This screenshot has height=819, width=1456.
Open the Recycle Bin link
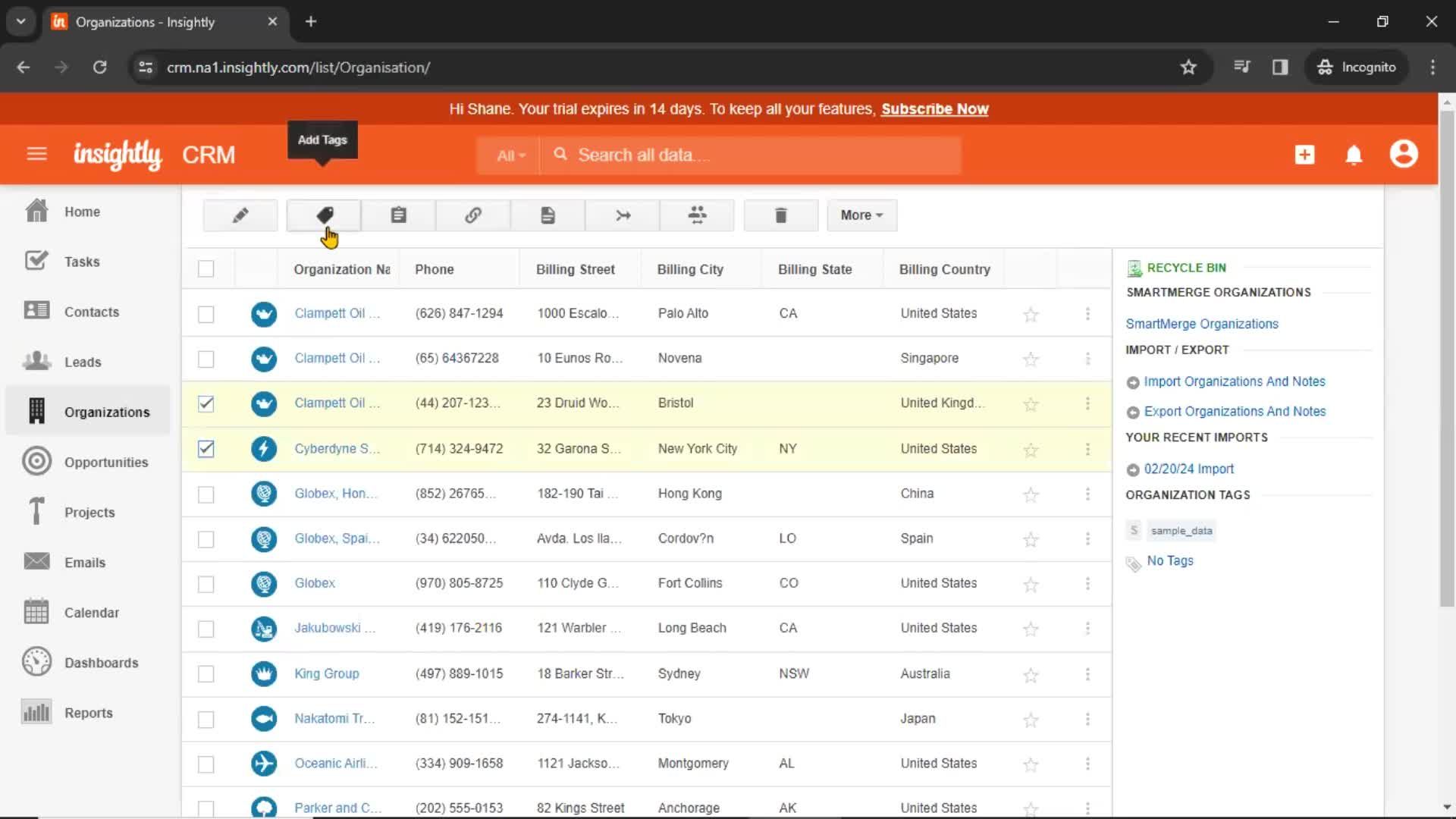point(1186,268)
